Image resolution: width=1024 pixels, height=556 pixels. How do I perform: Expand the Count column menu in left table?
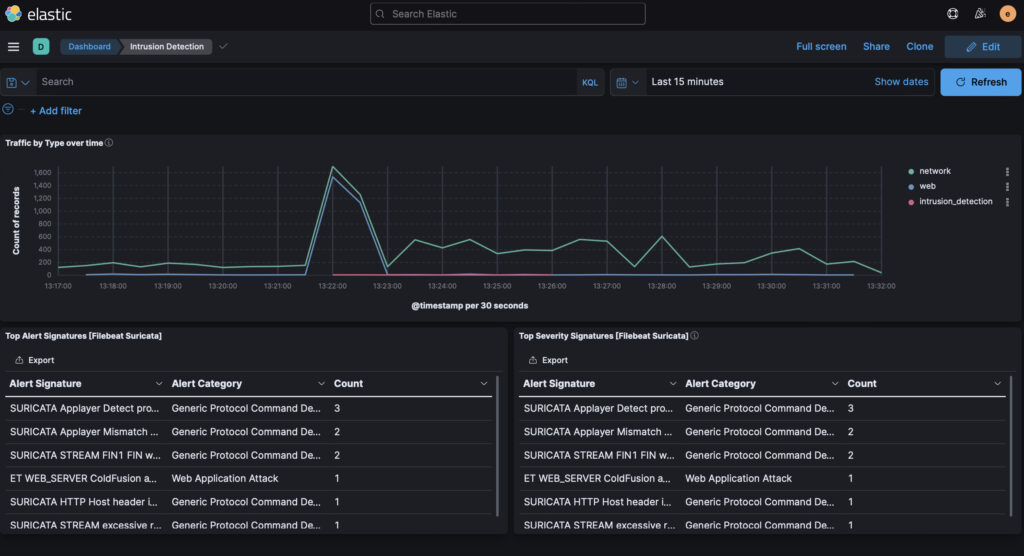coord(484,384)
